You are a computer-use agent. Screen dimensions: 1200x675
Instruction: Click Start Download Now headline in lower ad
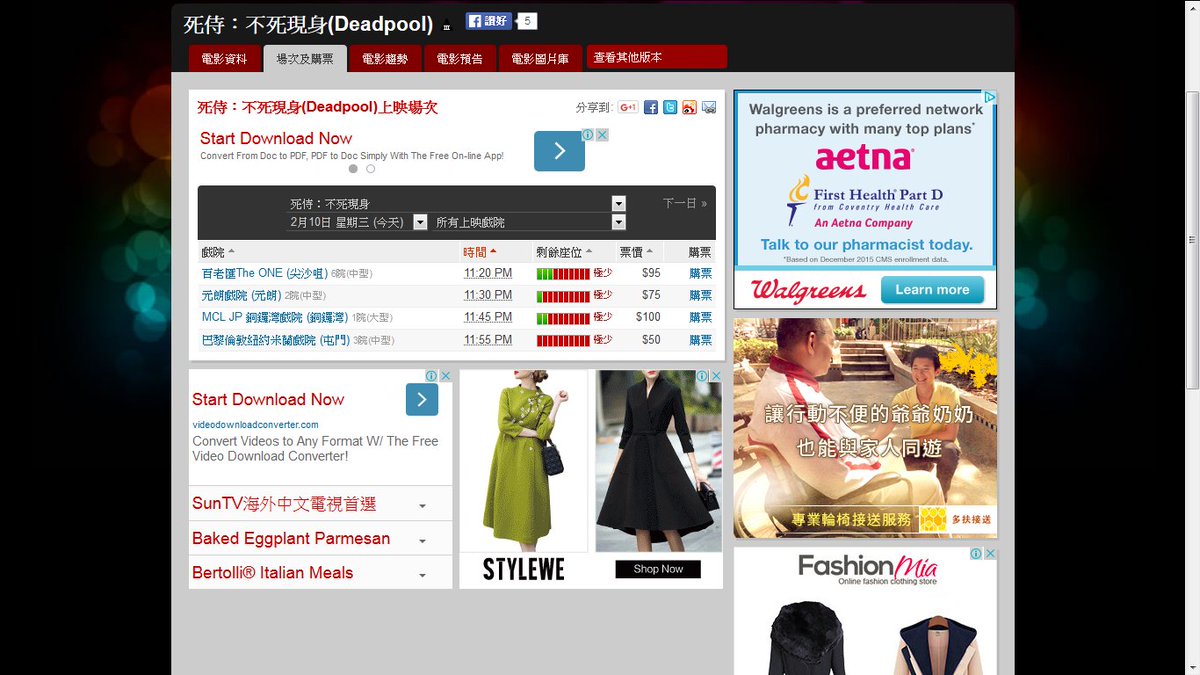point(268,399)
